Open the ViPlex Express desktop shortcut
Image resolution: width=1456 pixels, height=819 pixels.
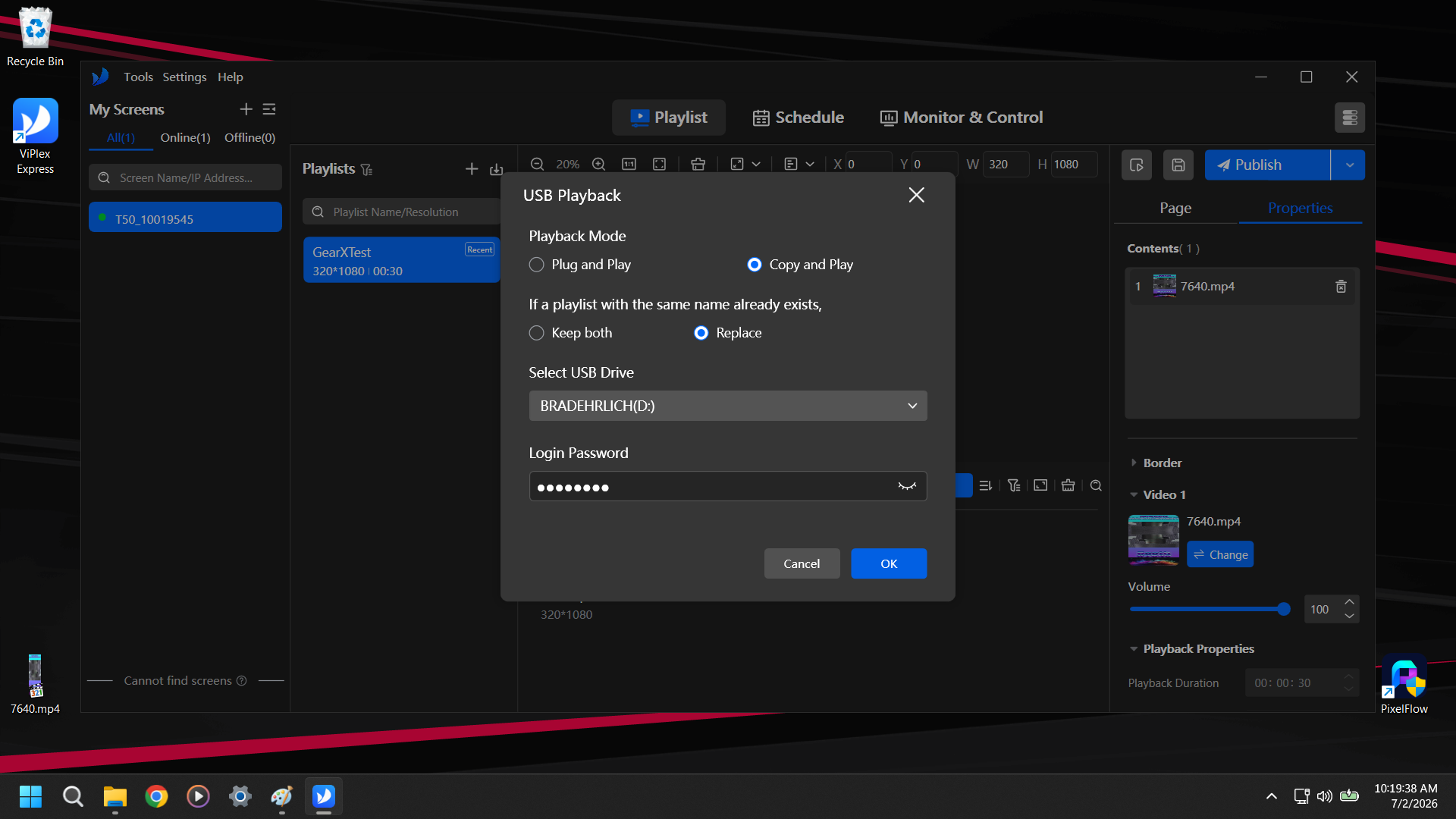[x=35, y=136]
